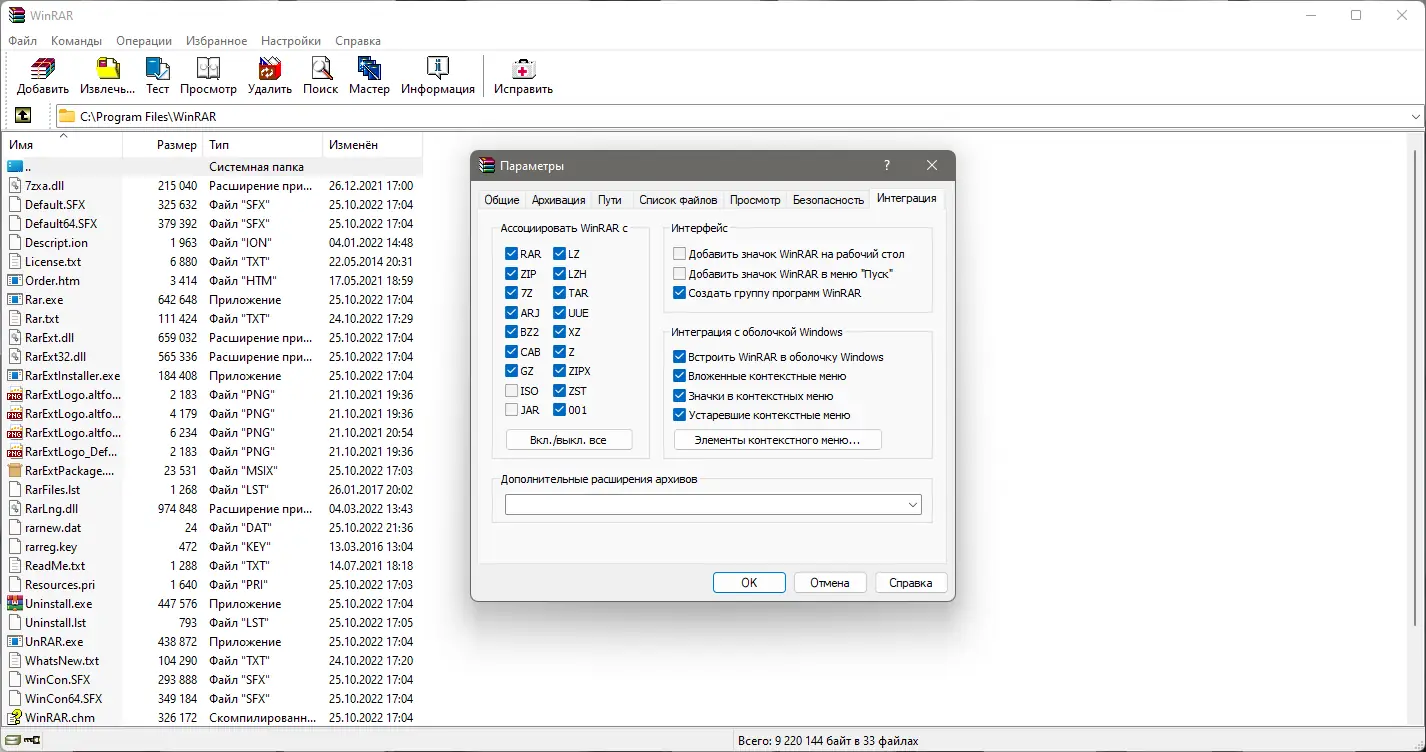The height and width of the screenshot is (752, 1426).
Task: Switch to the Пути tab
Action: point(610,199)
